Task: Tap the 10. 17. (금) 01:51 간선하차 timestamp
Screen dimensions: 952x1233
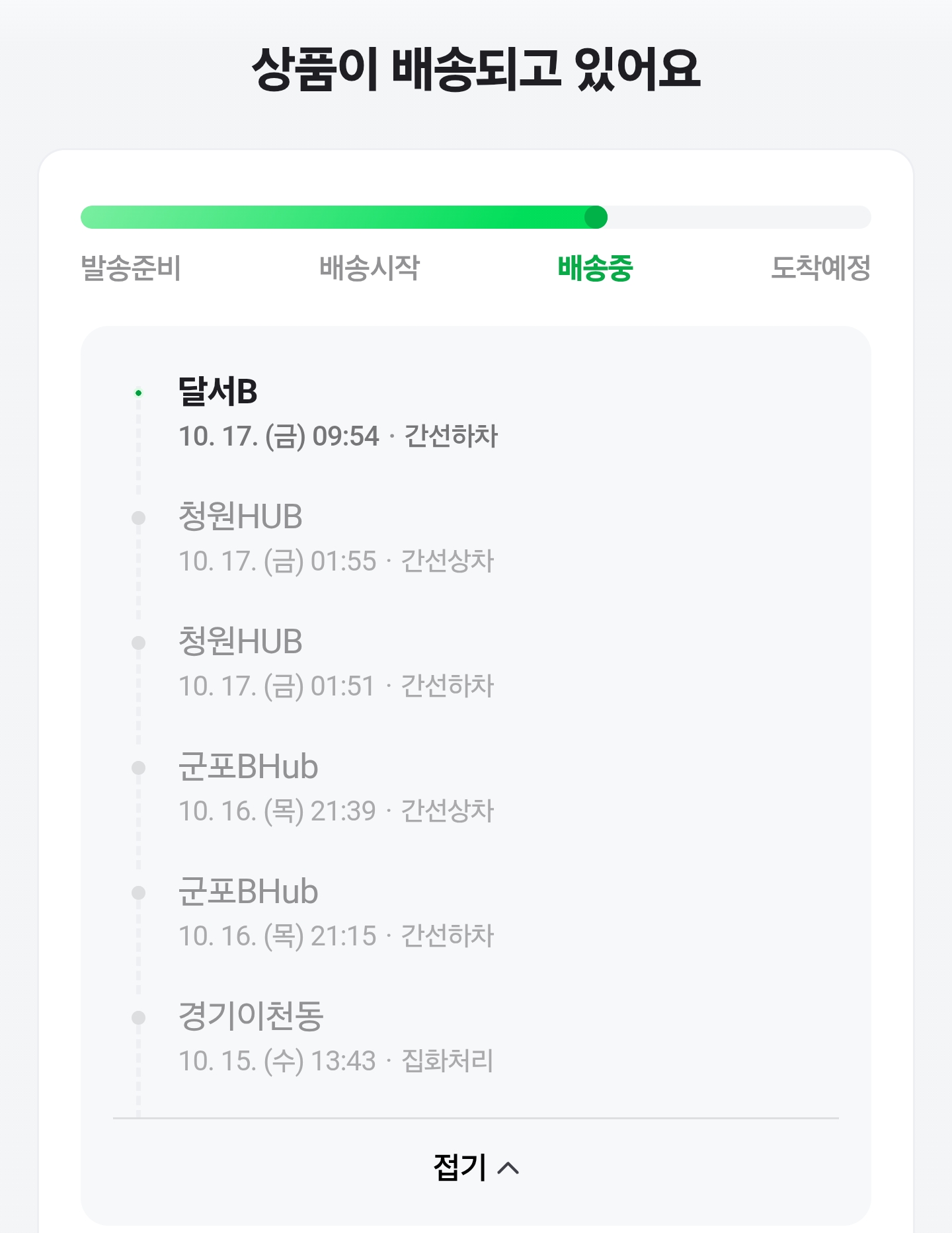Action: point(337,686)
